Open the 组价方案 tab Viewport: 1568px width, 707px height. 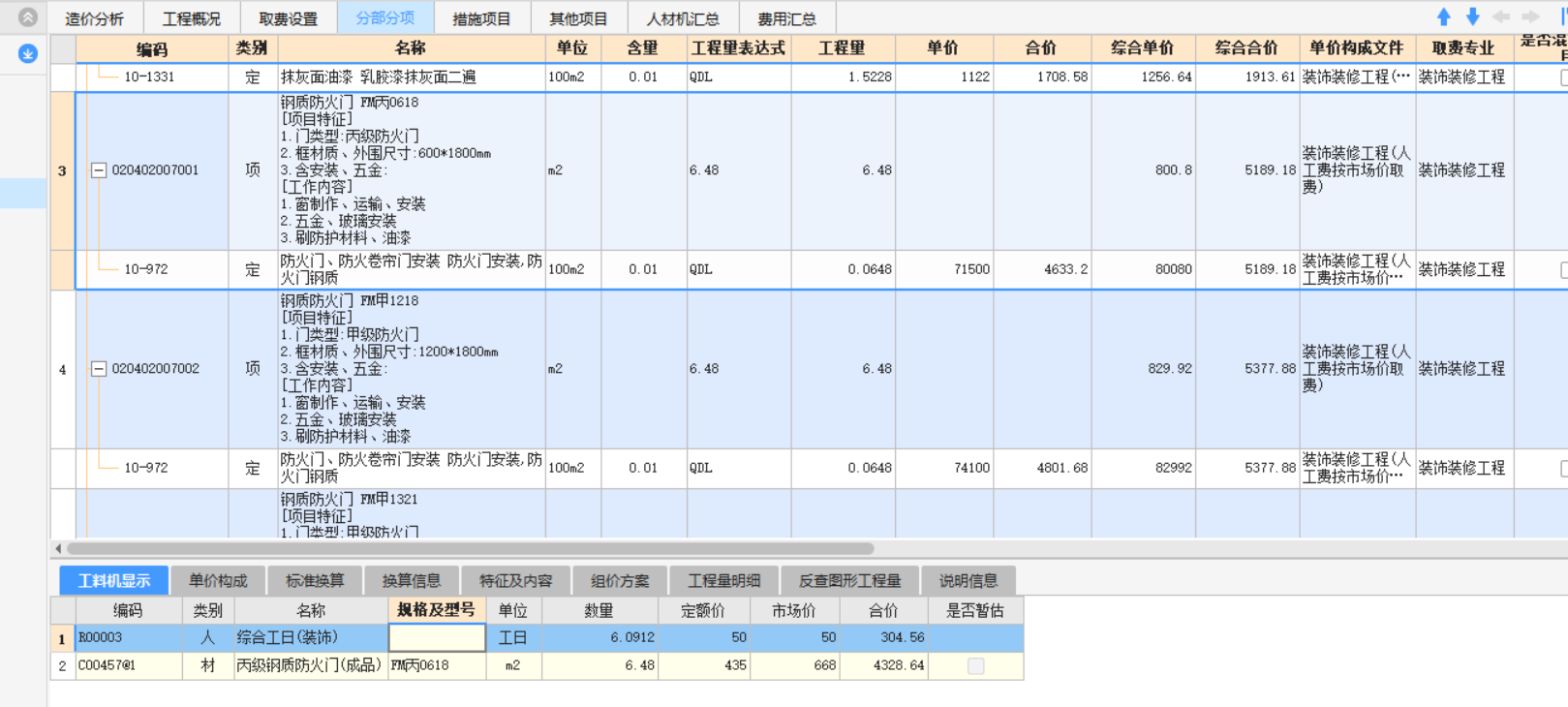(x=620, y=580)
